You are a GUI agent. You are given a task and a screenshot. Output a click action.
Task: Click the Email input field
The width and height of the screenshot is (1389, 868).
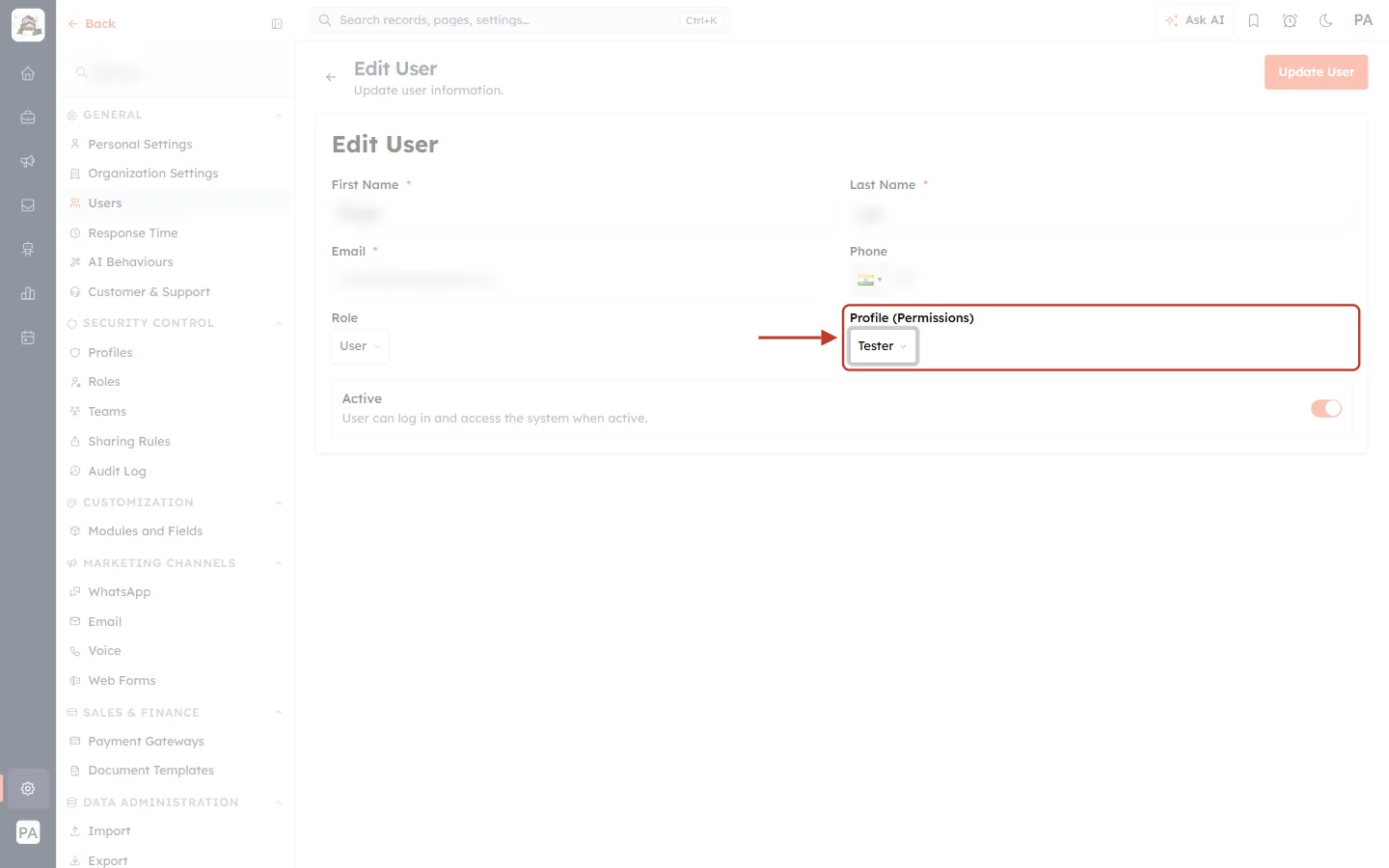click(583, 280)
